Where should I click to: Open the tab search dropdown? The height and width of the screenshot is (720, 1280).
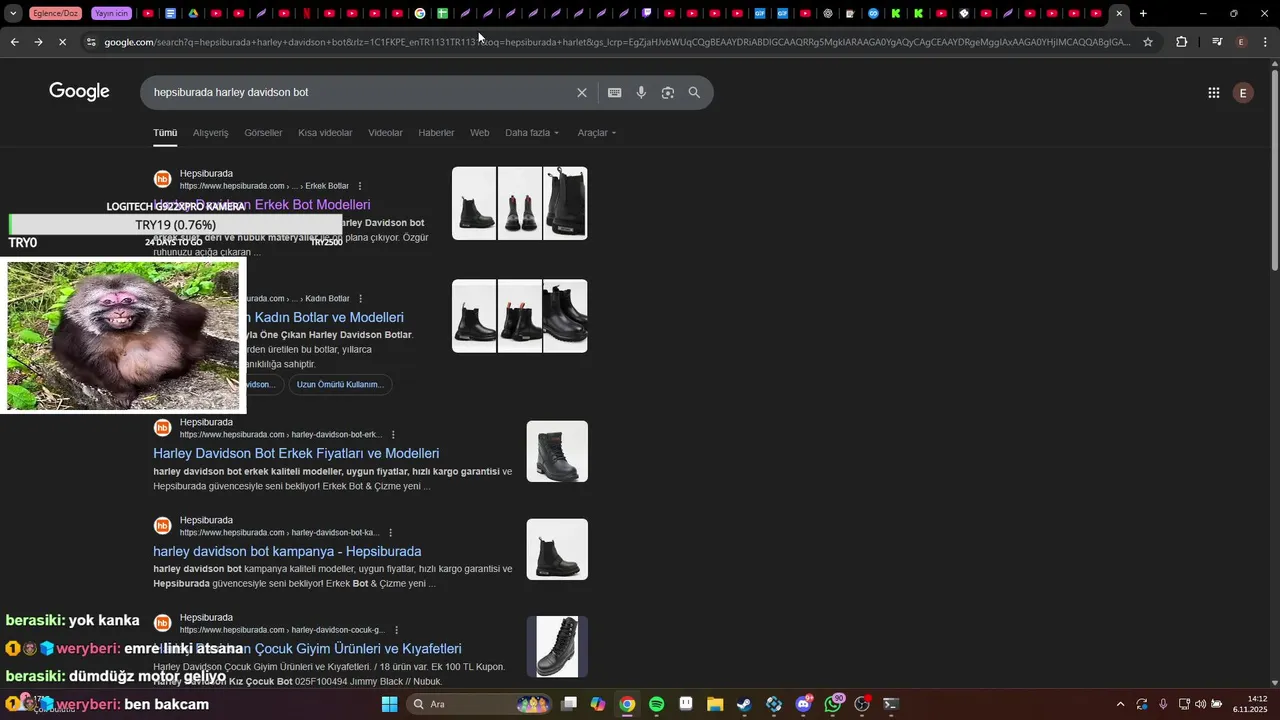pyautogui.click(x=13, y=13)
